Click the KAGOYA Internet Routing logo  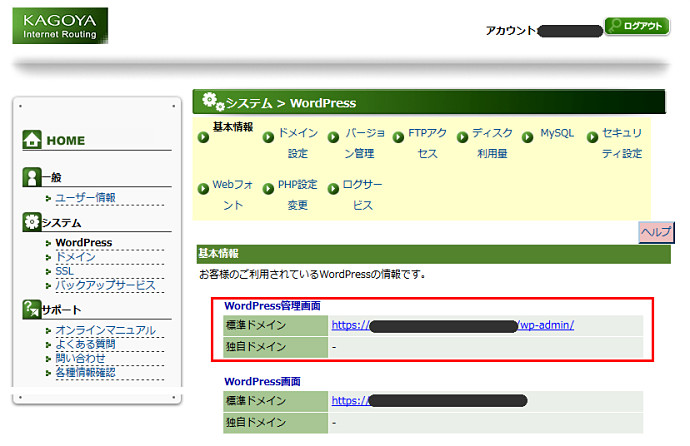60,26
